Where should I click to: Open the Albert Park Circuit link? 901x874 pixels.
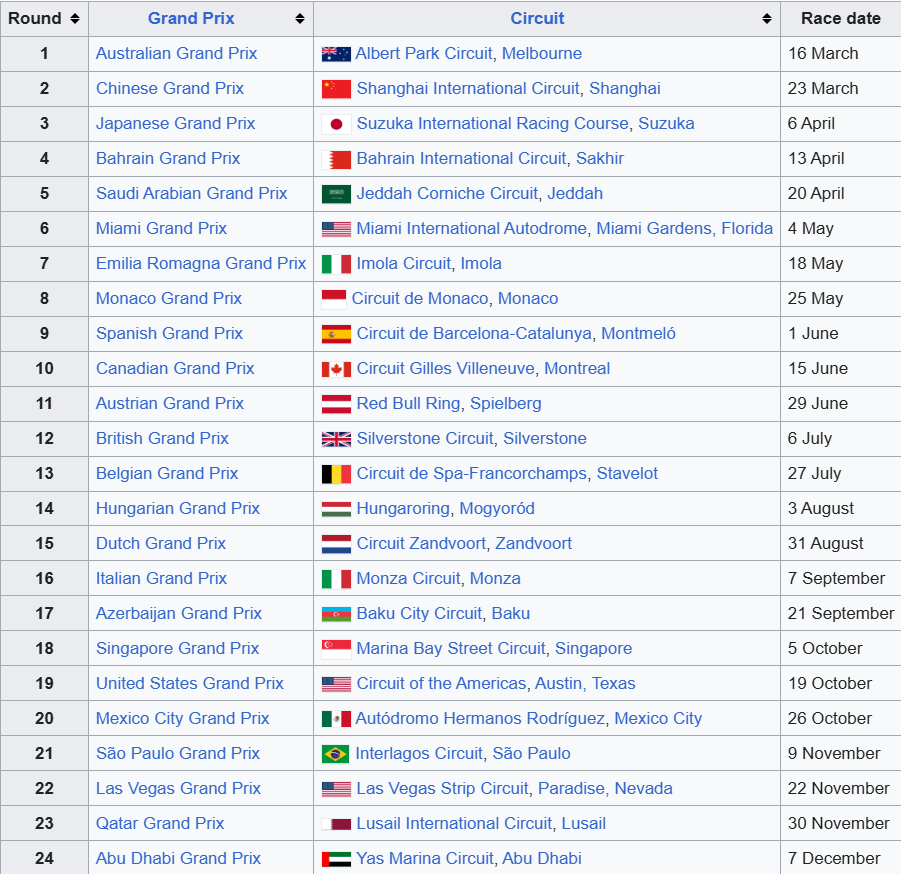(423, 53)
